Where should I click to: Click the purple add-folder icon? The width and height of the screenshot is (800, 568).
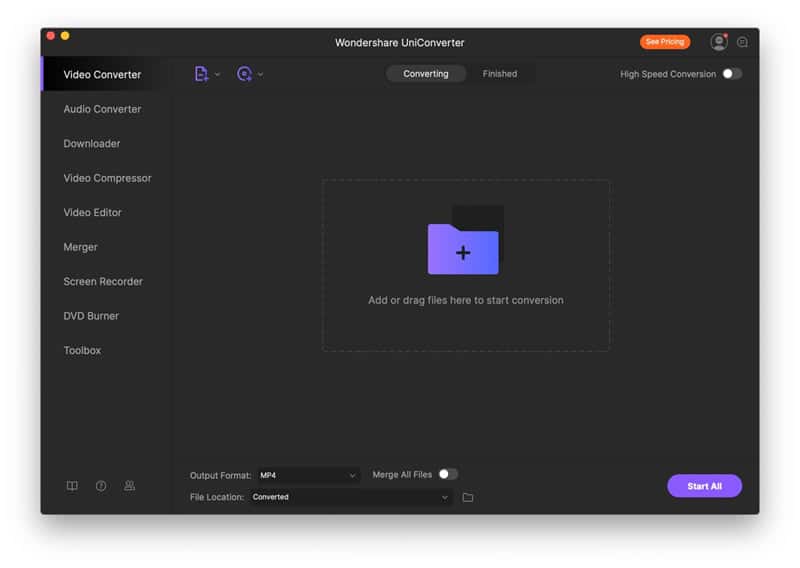coord(463,249)
